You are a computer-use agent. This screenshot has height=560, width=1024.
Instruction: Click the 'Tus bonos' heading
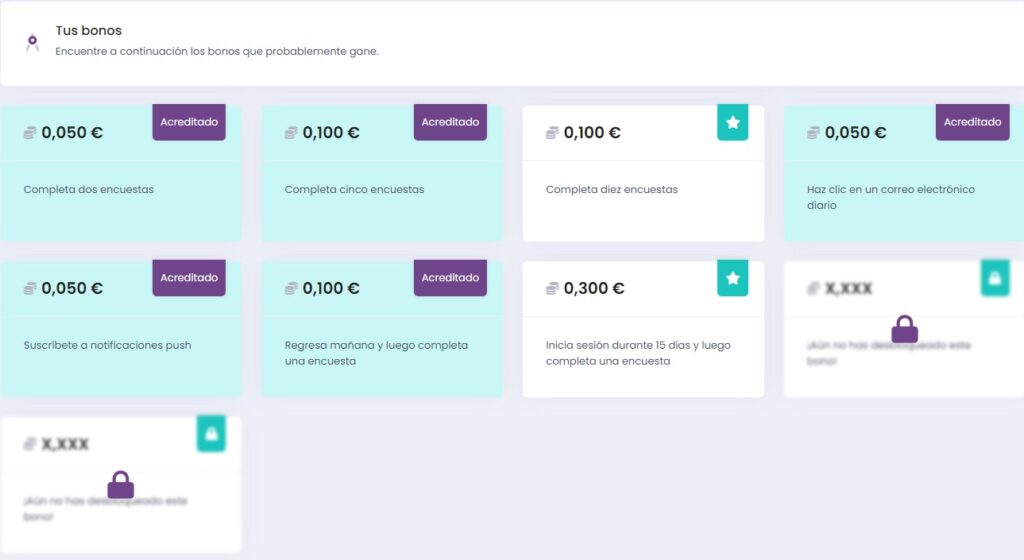pyautogui.click(x=88, y=31)
